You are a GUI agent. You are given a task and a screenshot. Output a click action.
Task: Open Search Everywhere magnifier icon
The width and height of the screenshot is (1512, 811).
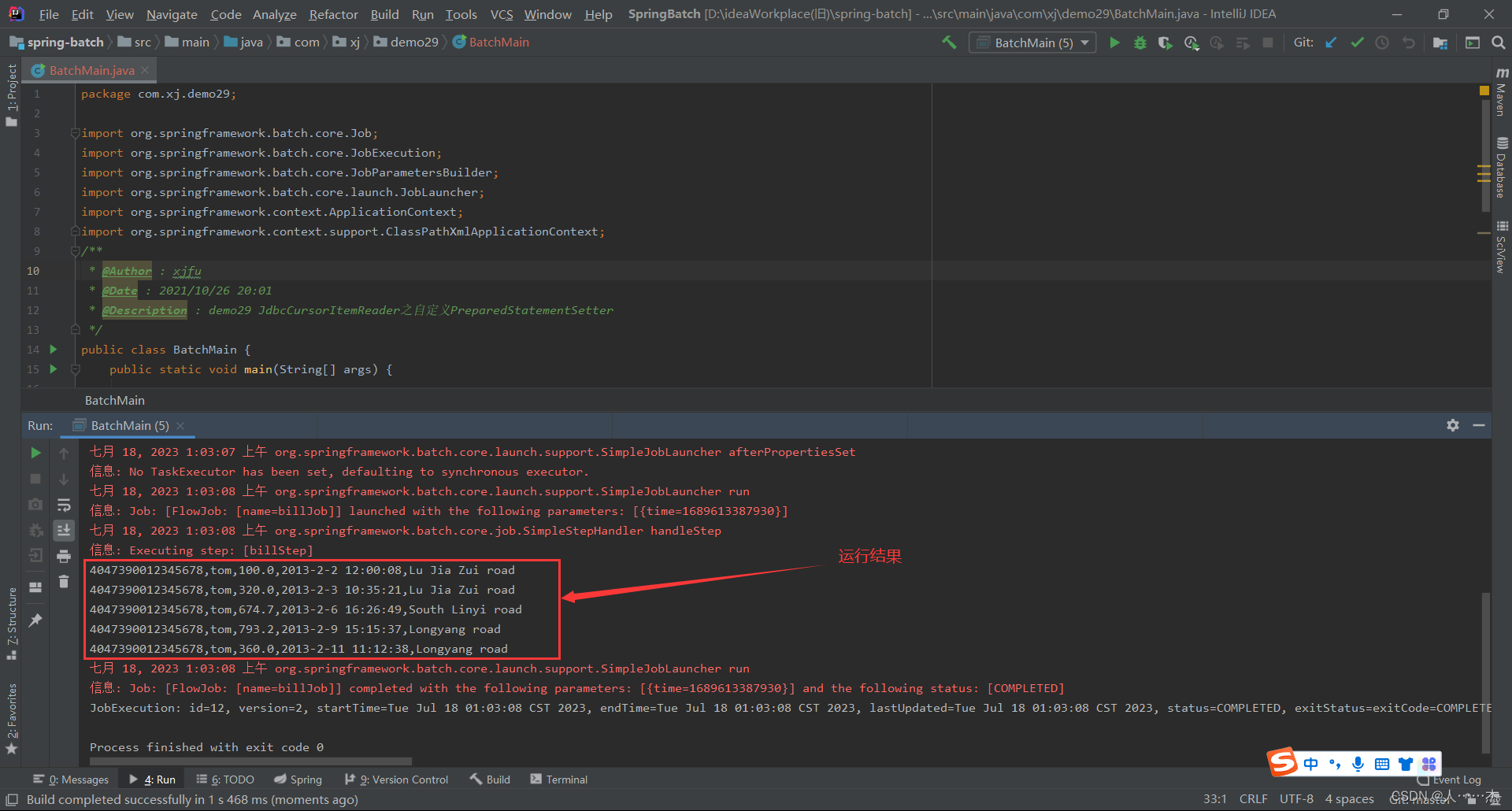point(1498,43)
